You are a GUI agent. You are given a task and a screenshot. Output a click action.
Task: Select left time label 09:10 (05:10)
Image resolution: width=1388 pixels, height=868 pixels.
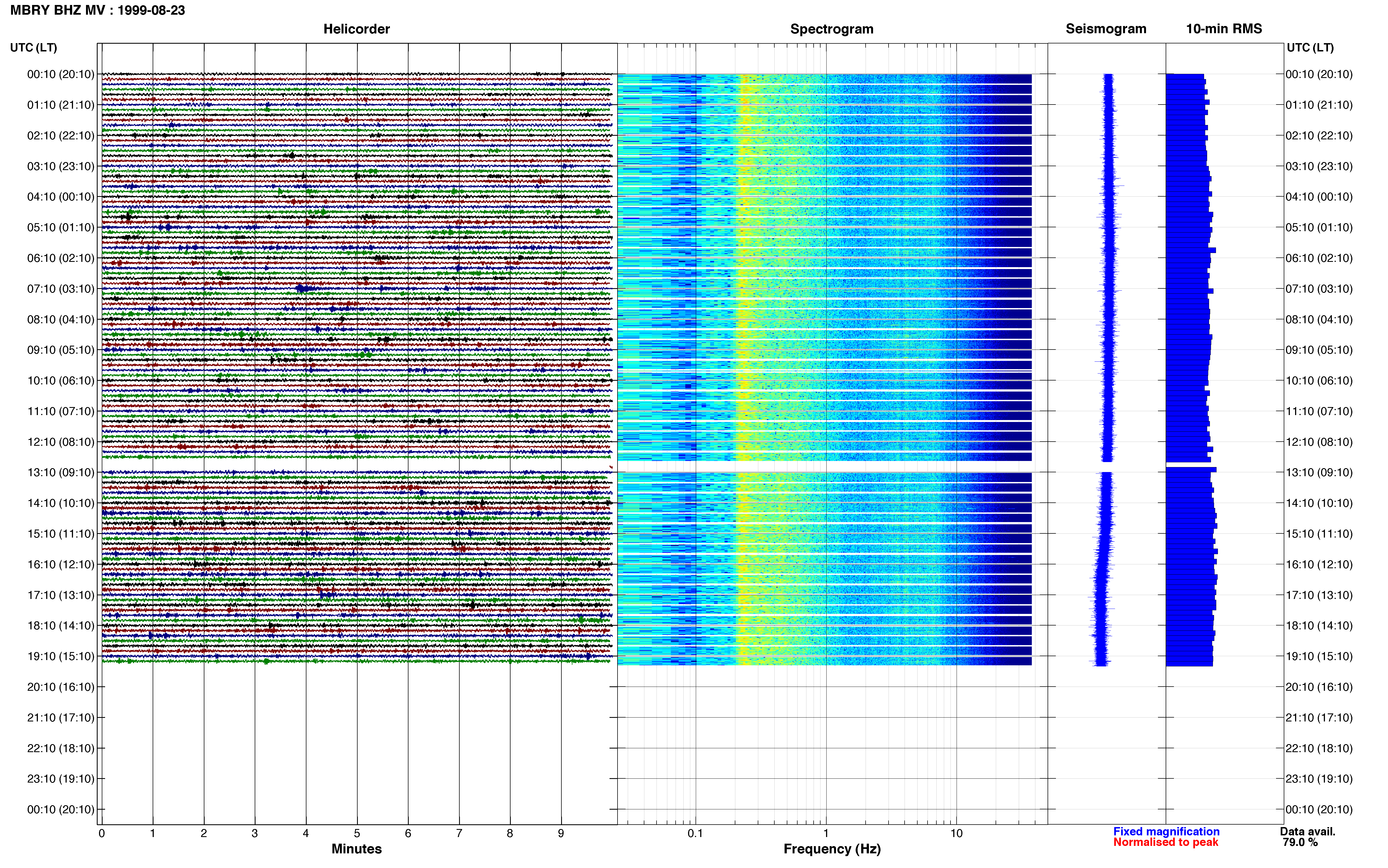tap(61, 350)
